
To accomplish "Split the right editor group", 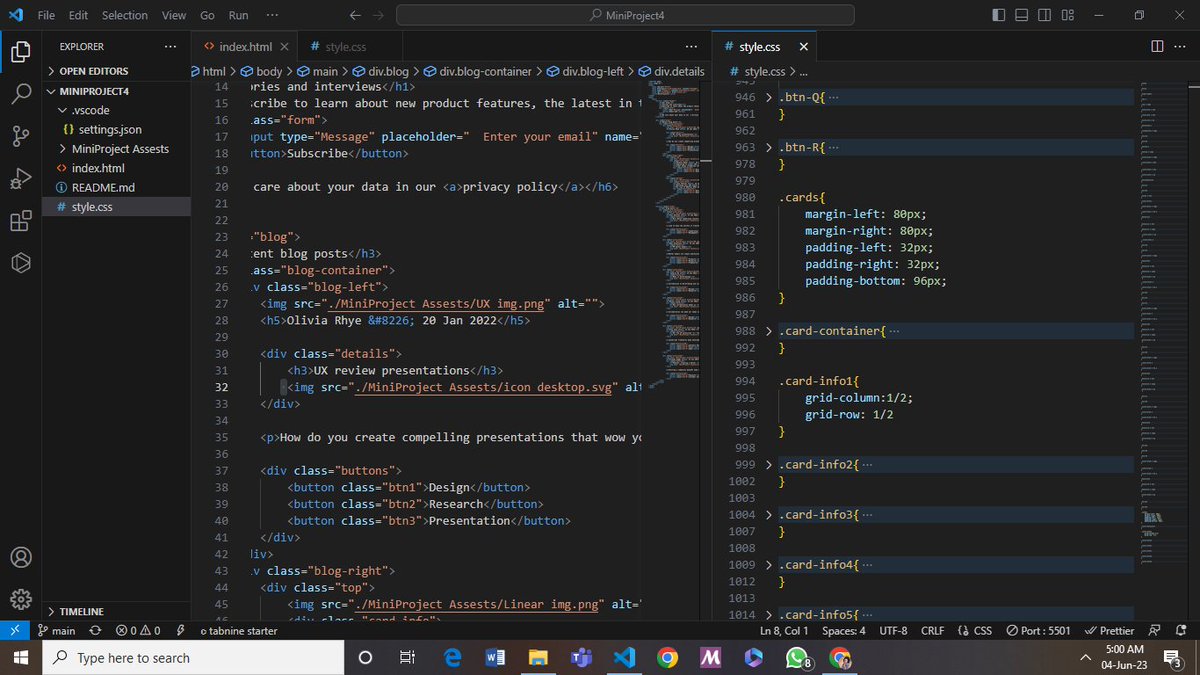I will pos(1157,46).
